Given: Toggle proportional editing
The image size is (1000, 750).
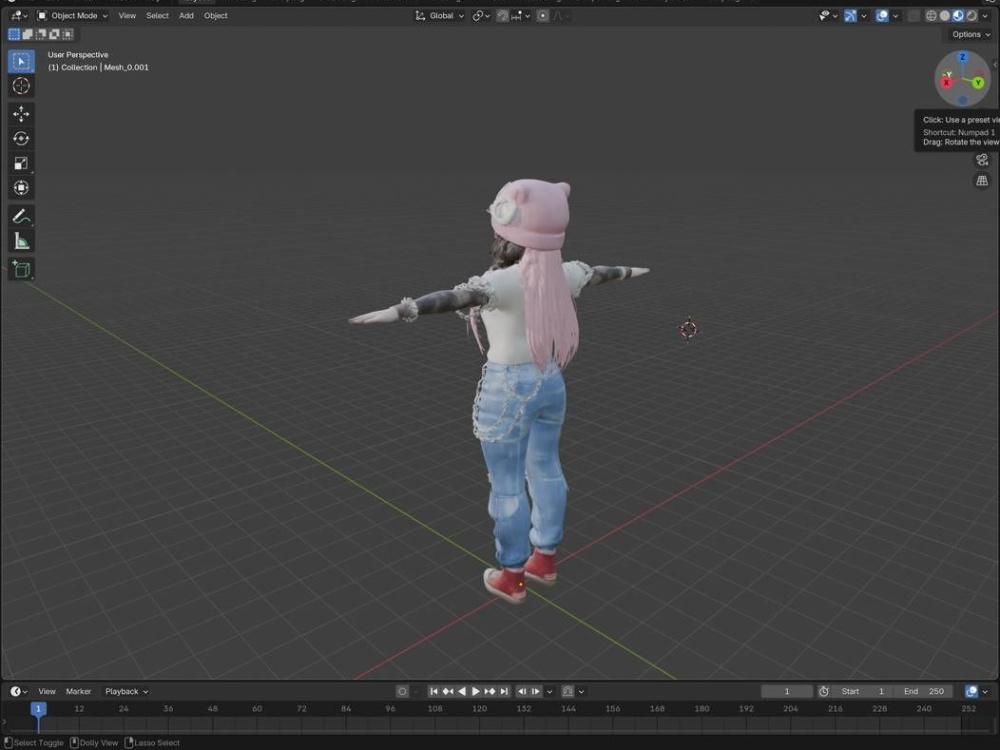Looking at the screenshot, I should (543, 16).
